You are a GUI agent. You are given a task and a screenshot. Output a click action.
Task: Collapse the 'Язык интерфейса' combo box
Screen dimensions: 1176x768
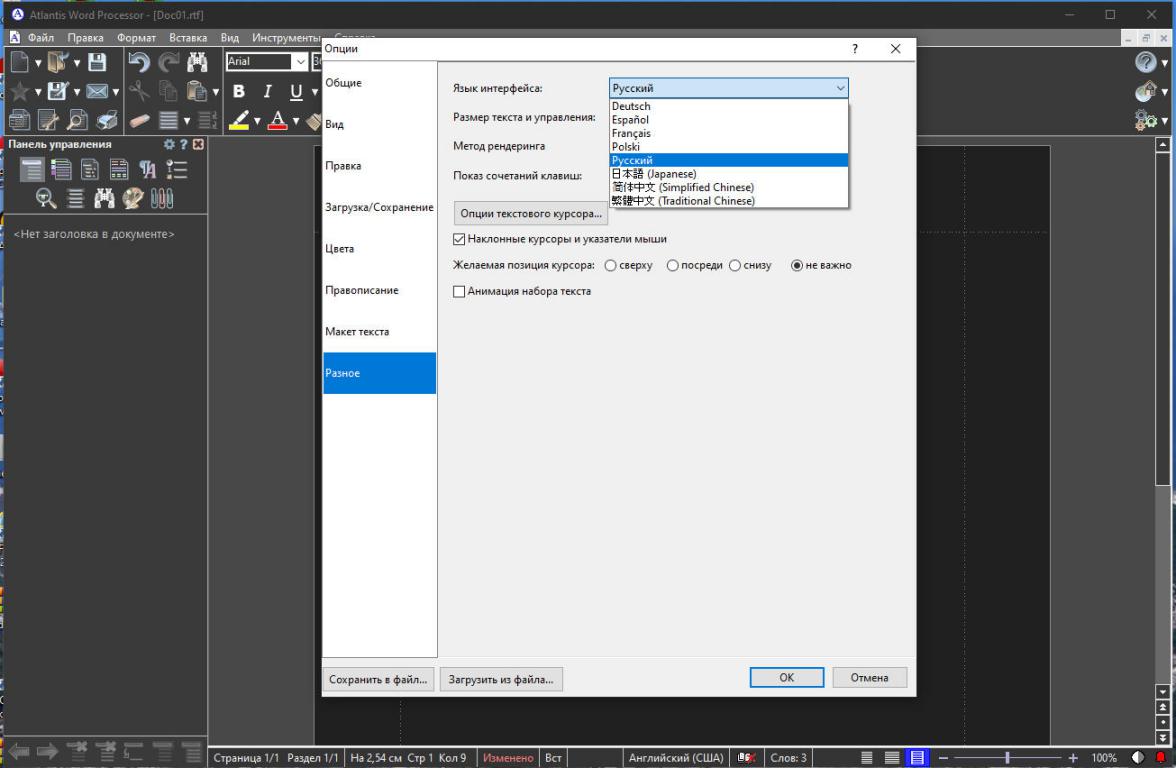click(x=840, y=88)
